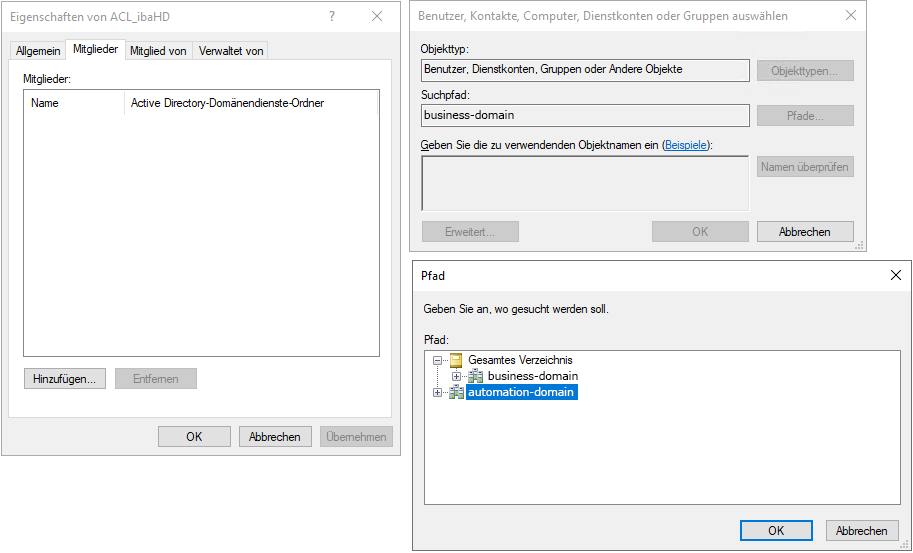The image size is (913, 553).
Task: Select business-domain in the path tree
Action: [x=533, y=376]
